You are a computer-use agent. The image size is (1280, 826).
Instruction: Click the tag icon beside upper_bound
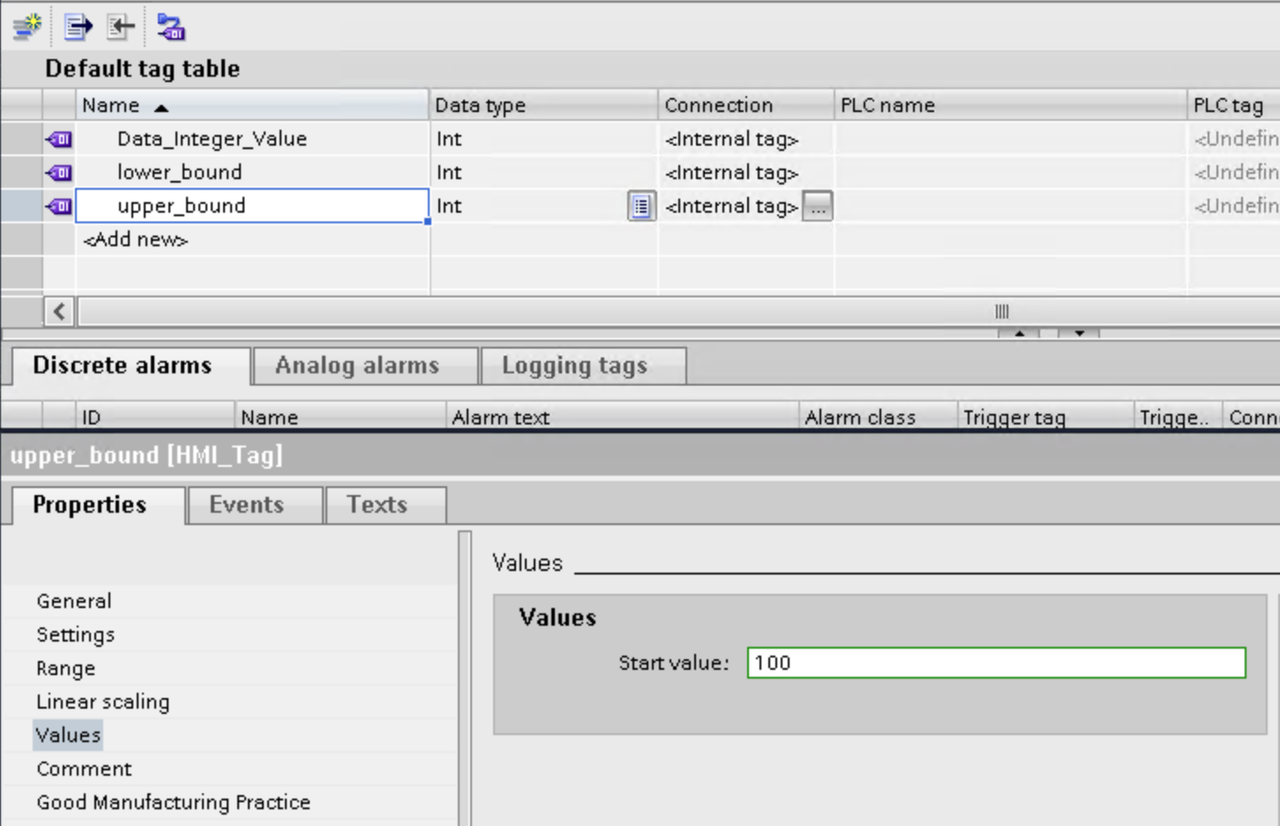[59, 207]
